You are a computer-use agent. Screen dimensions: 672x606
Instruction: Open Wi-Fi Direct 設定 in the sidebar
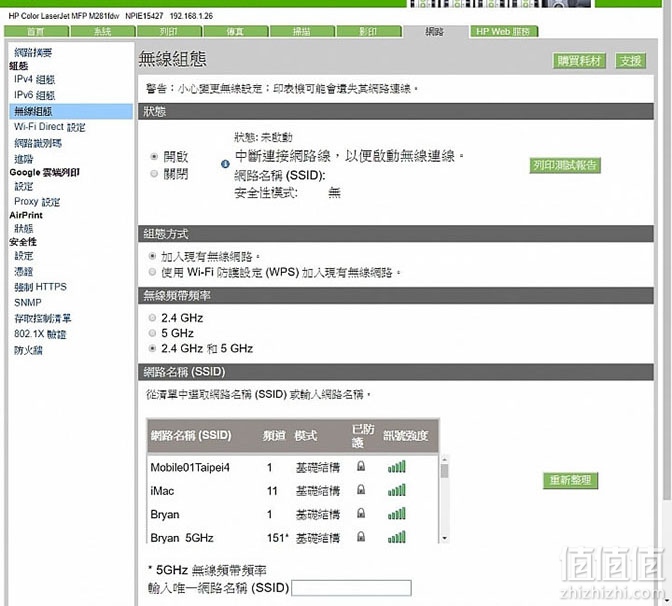pos(49,127)
